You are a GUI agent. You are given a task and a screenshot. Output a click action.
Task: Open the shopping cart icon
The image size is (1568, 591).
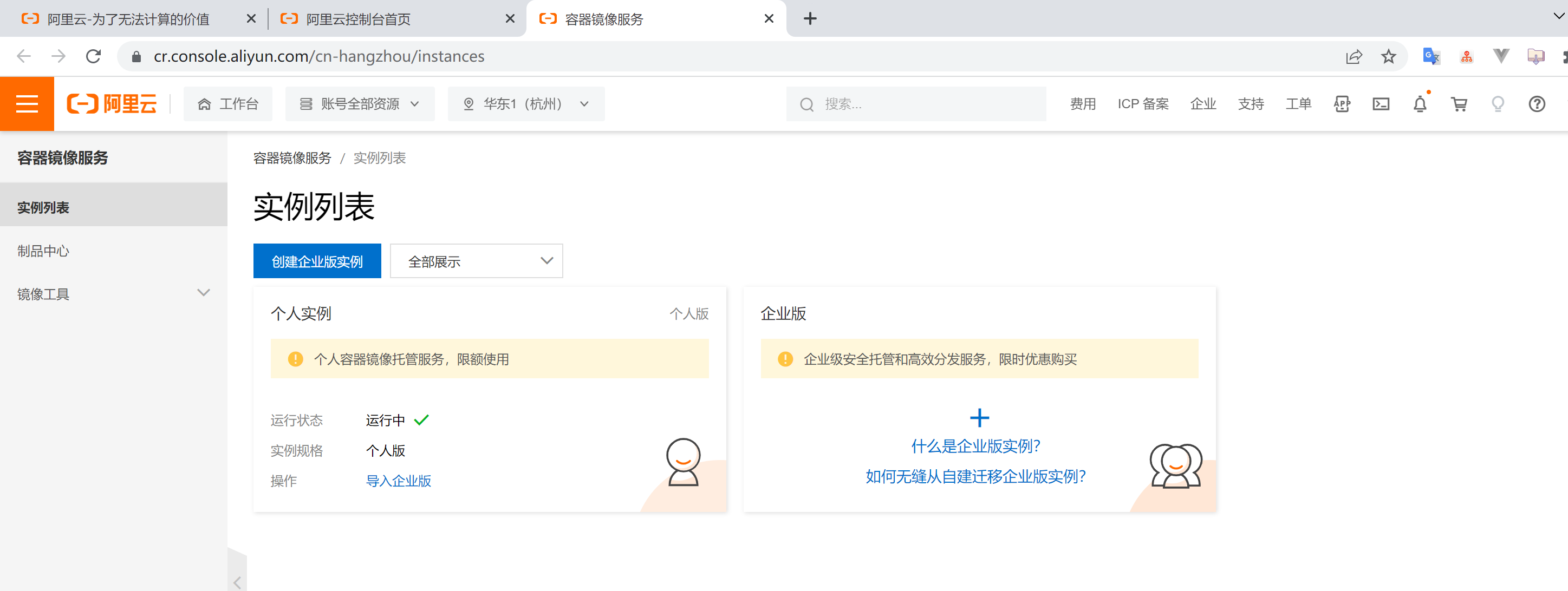point(1459,104)
